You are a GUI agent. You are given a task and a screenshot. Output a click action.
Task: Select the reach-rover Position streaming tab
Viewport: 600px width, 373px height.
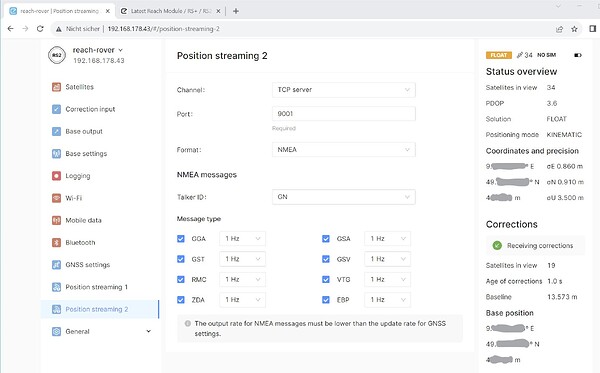click(60, 11)
